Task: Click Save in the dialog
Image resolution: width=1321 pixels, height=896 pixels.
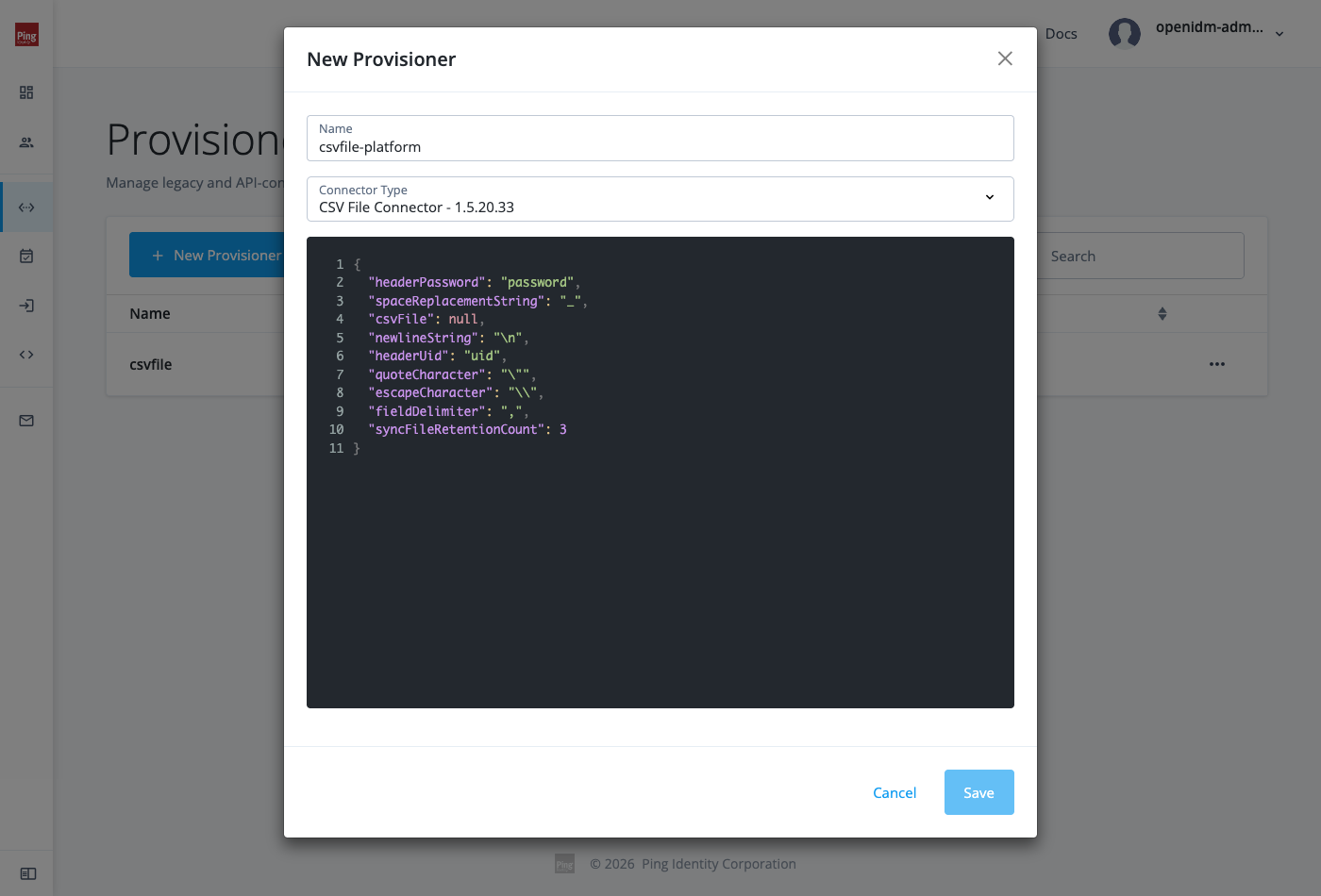Action: coord(978,792)
